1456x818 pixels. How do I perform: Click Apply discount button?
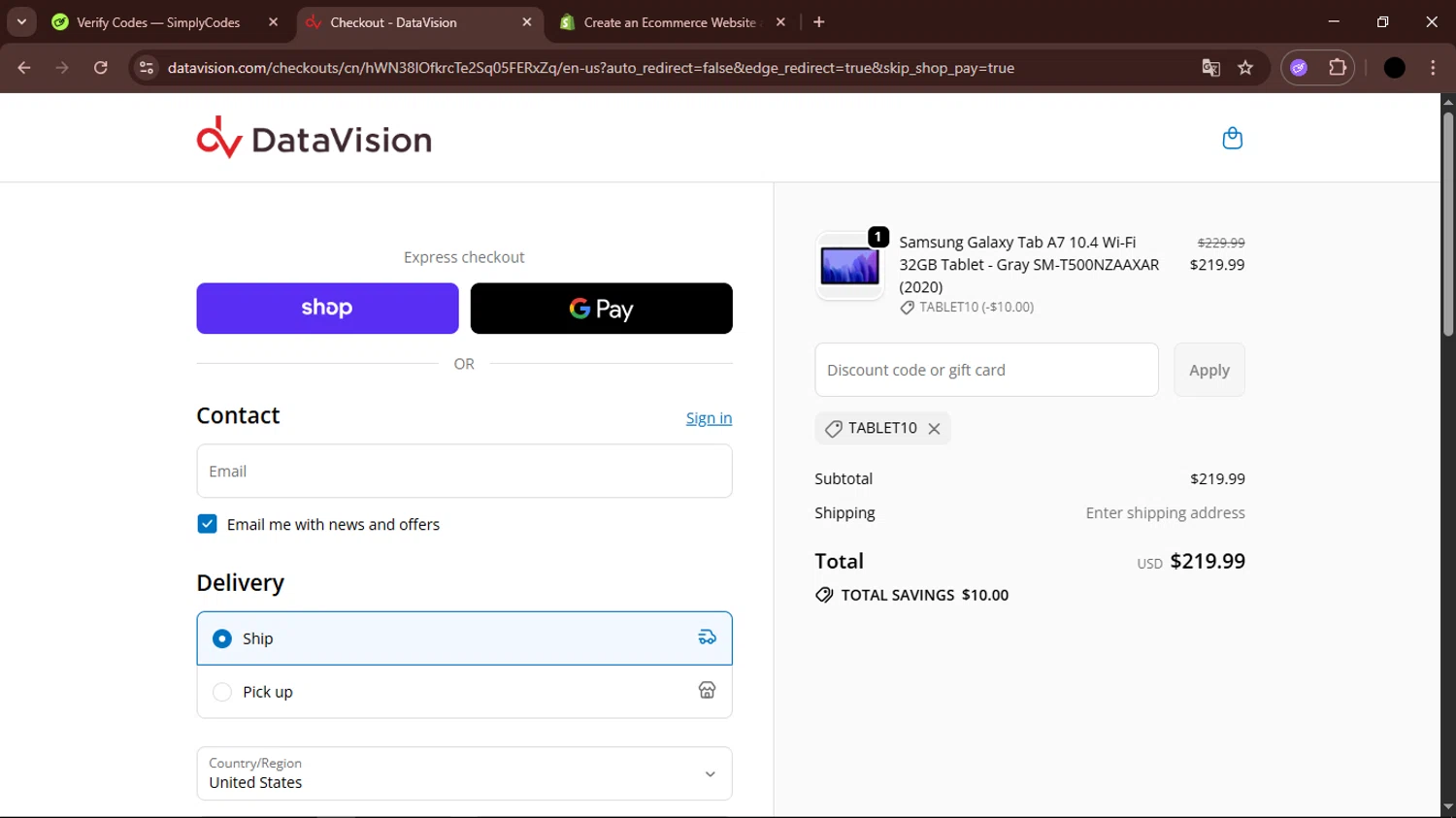coord(1208,370)
